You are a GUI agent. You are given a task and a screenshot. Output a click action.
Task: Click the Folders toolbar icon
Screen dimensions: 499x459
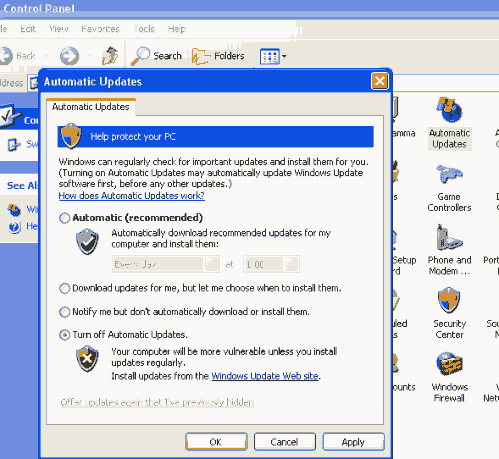[218, 56]
